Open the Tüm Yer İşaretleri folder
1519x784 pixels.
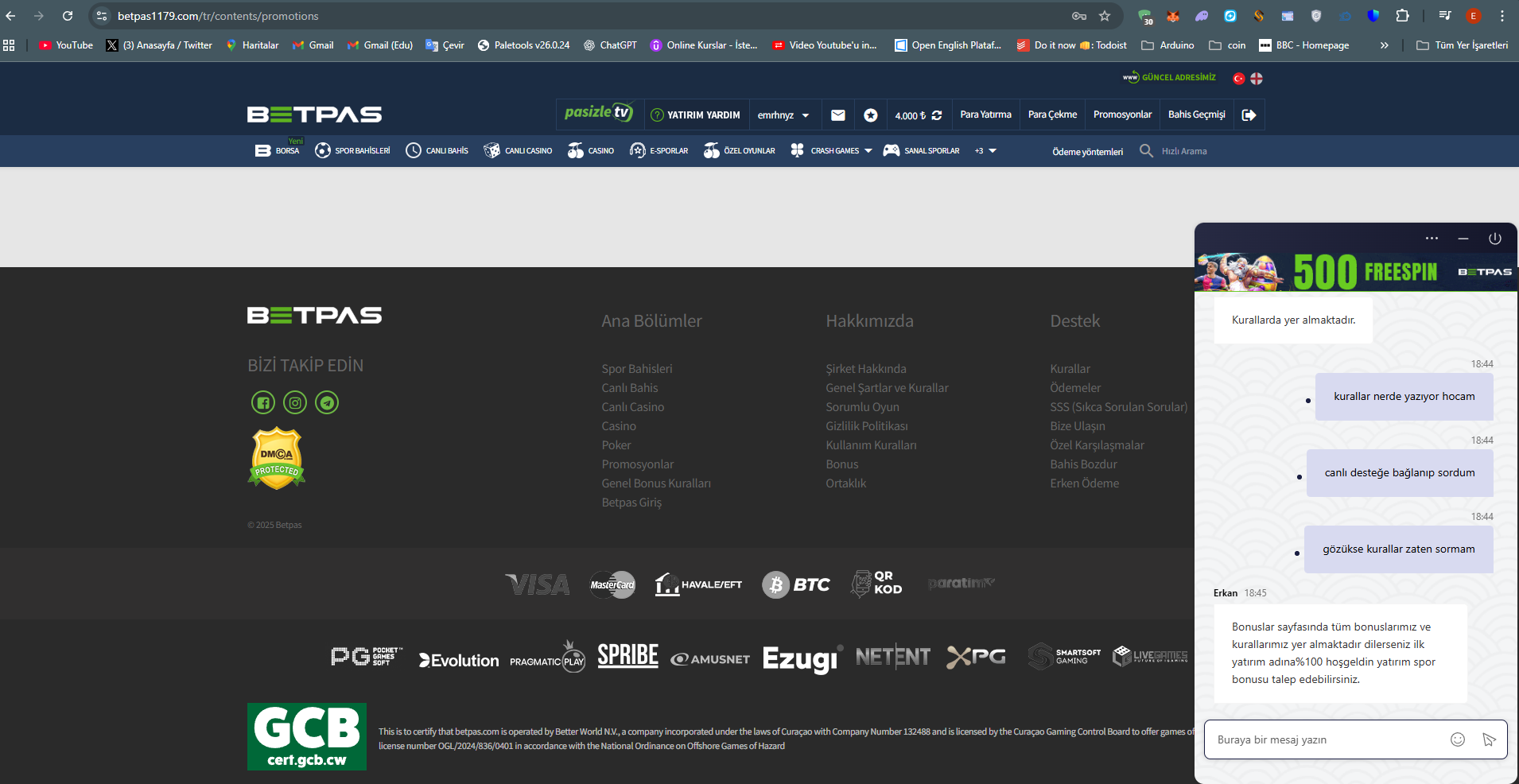pos(1463,45)
